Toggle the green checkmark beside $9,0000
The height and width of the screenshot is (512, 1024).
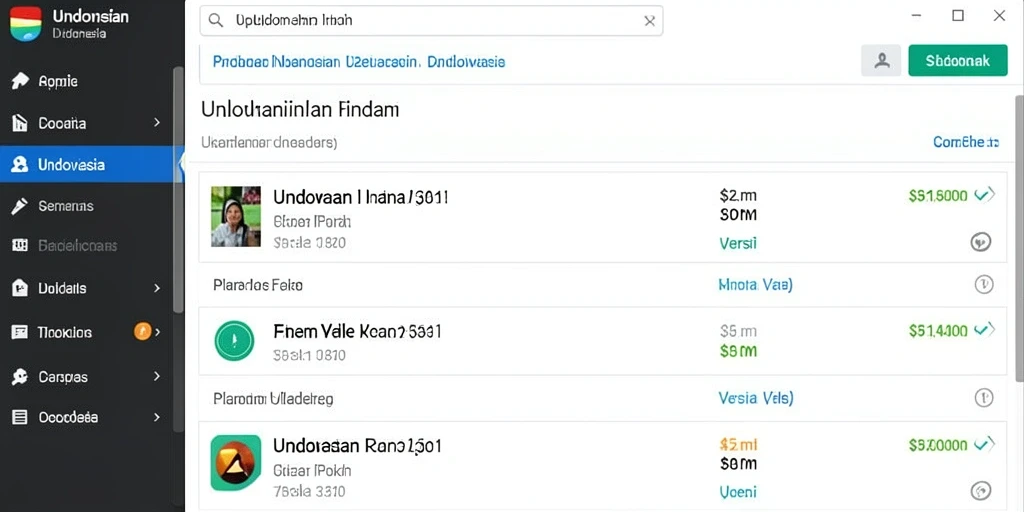coord(984,445)
